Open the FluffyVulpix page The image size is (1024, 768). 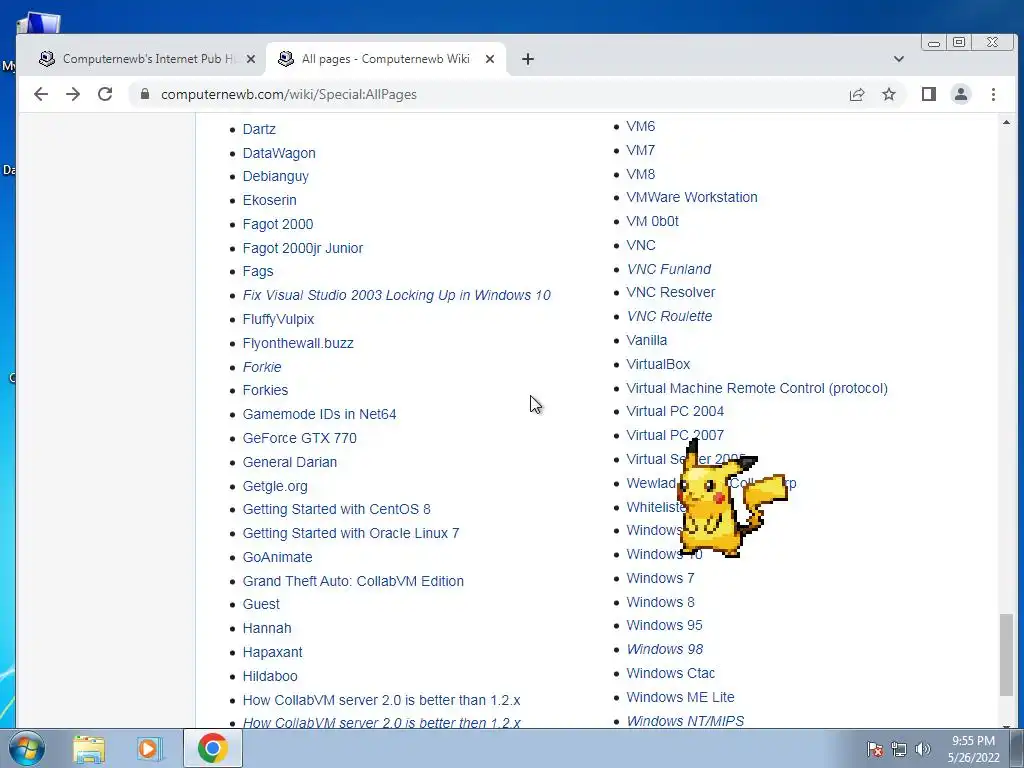point(278,319)
